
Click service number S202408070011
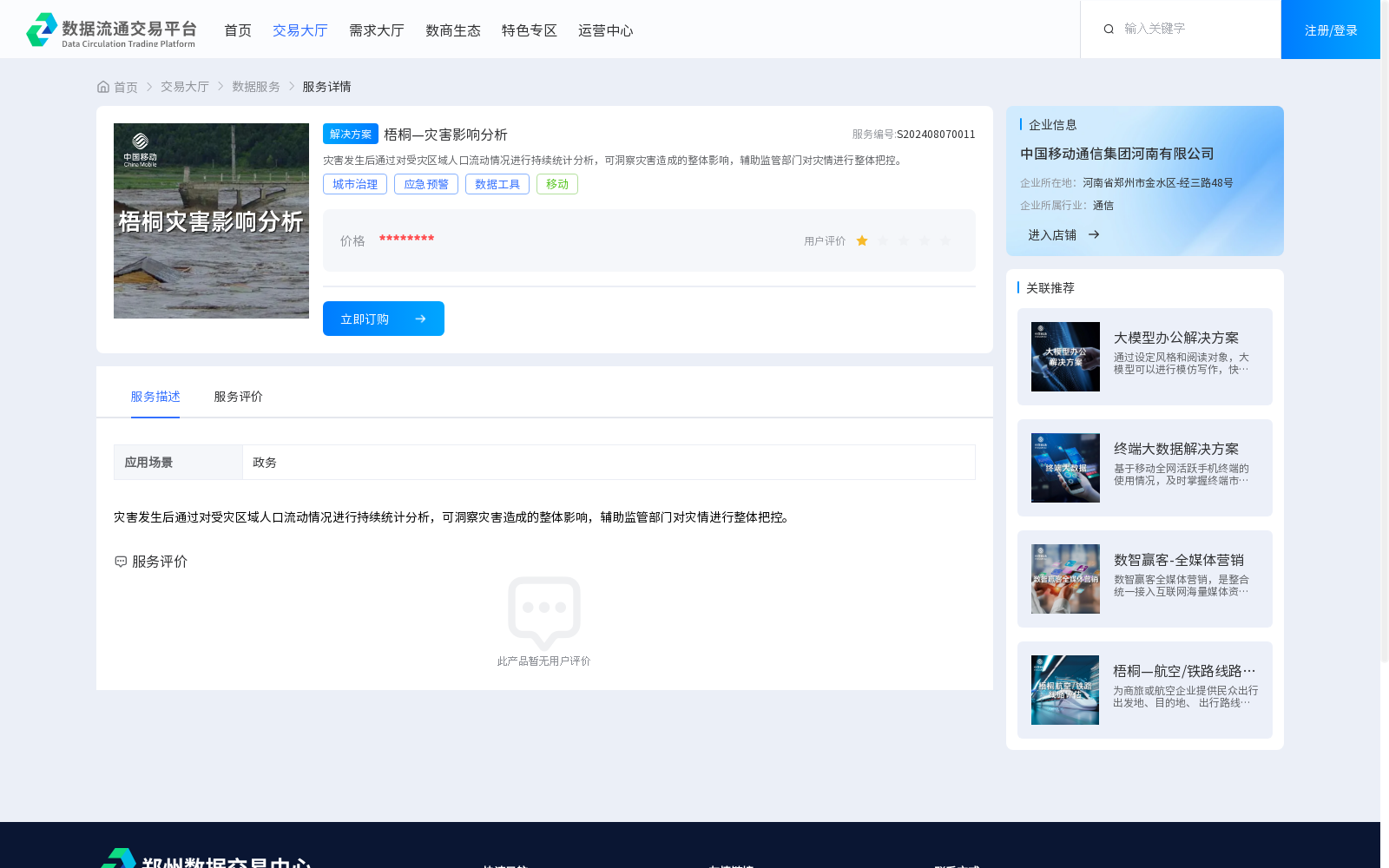tap(936, 135)
